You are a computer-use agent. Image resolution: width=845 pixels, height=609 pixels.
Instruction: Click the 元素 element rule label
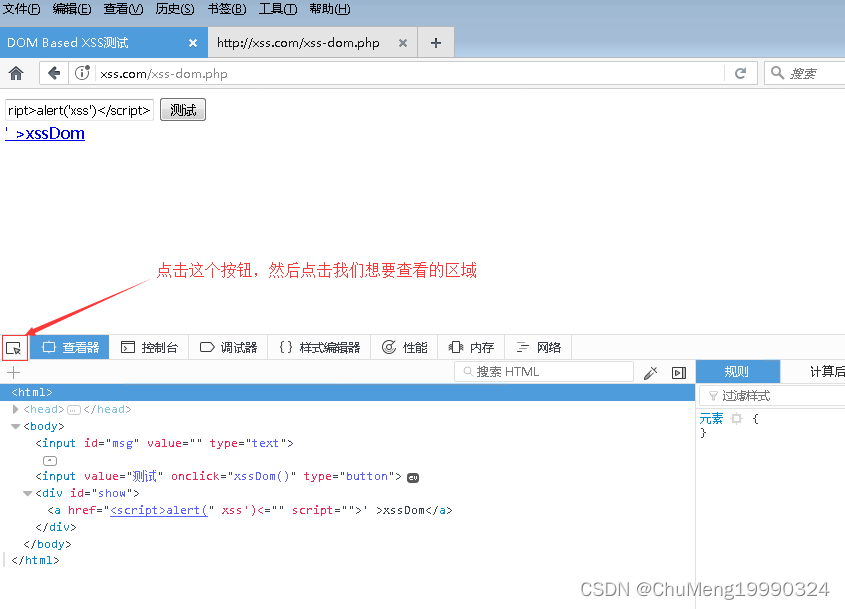711,419
